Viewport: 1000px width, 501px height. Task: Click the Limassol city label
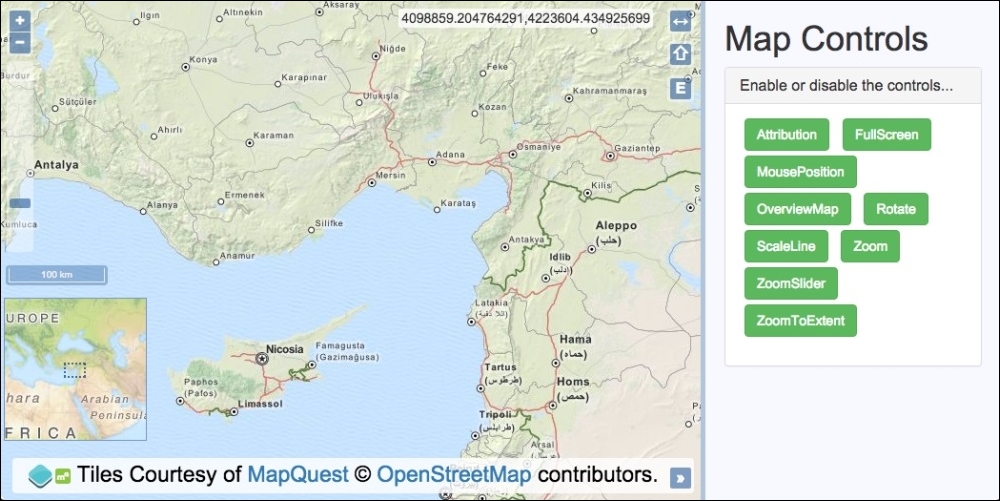pos(260,404)
